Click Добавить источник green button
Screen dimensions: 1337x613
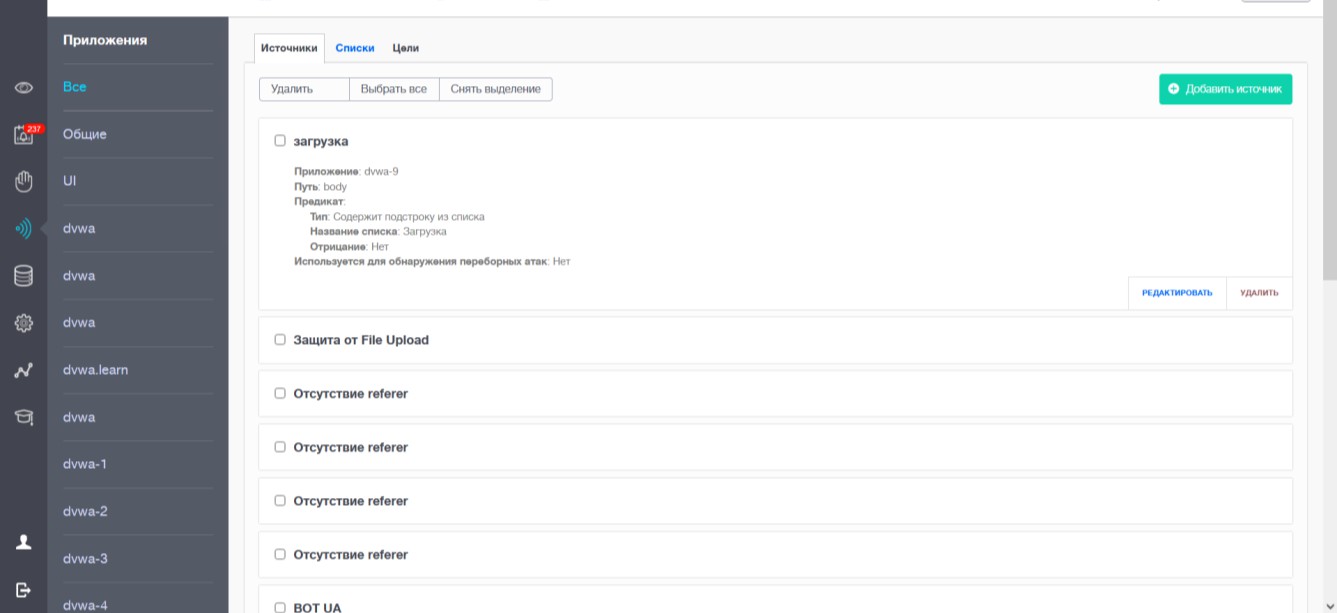[1226, 89]
